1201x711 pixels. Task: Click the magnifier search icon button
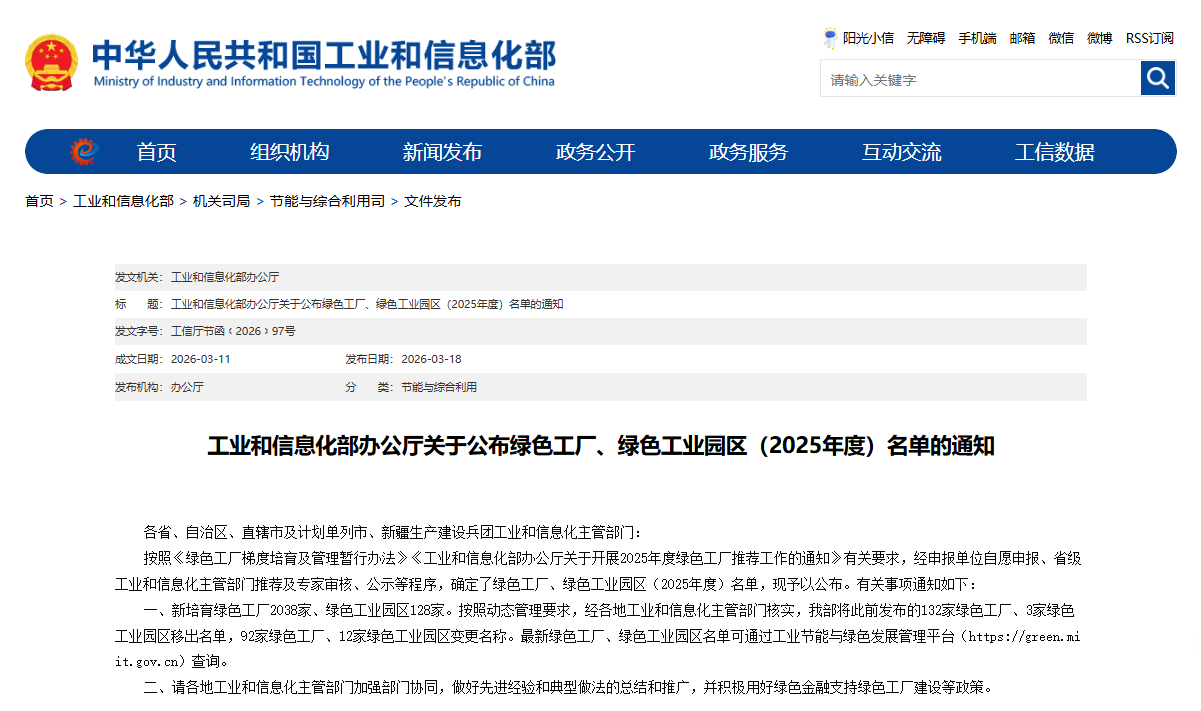tap(1158, 78)
